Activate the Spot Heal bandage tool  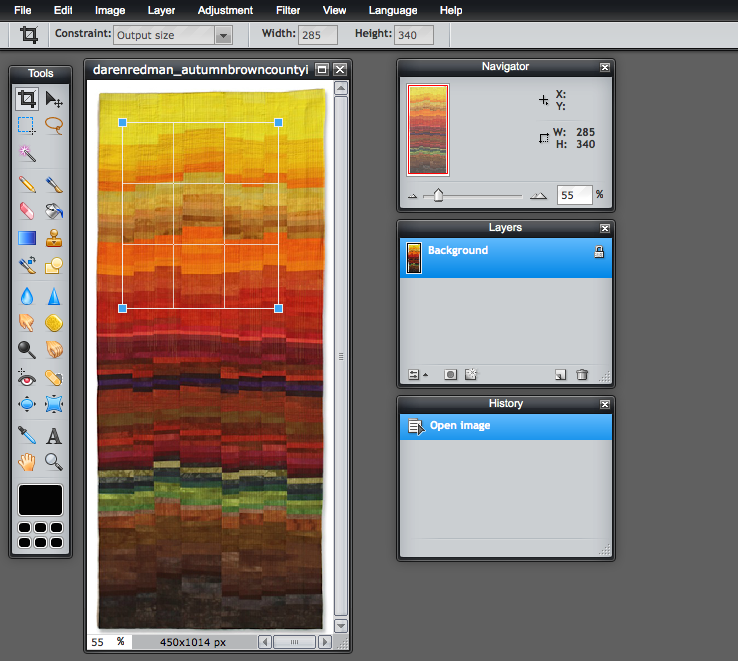click(x=54, y=377)
